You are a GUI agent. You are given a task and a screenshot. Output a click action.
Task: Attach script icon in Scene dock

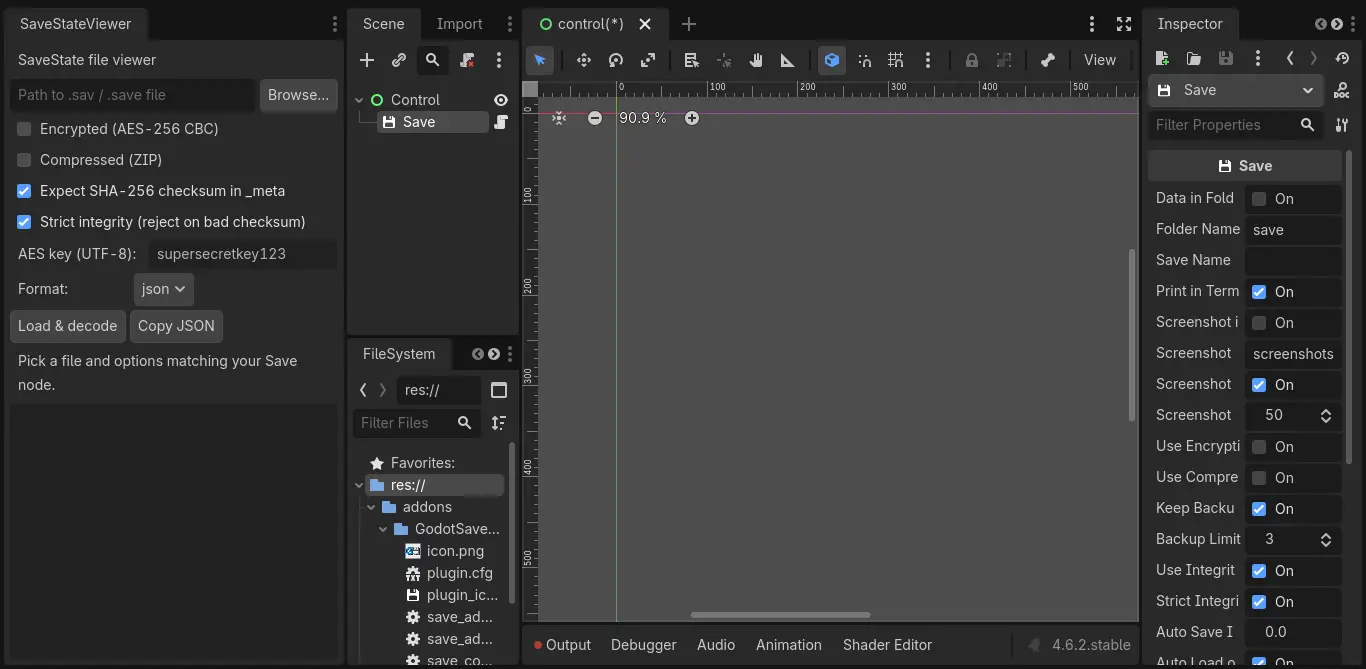coord(467,60)
